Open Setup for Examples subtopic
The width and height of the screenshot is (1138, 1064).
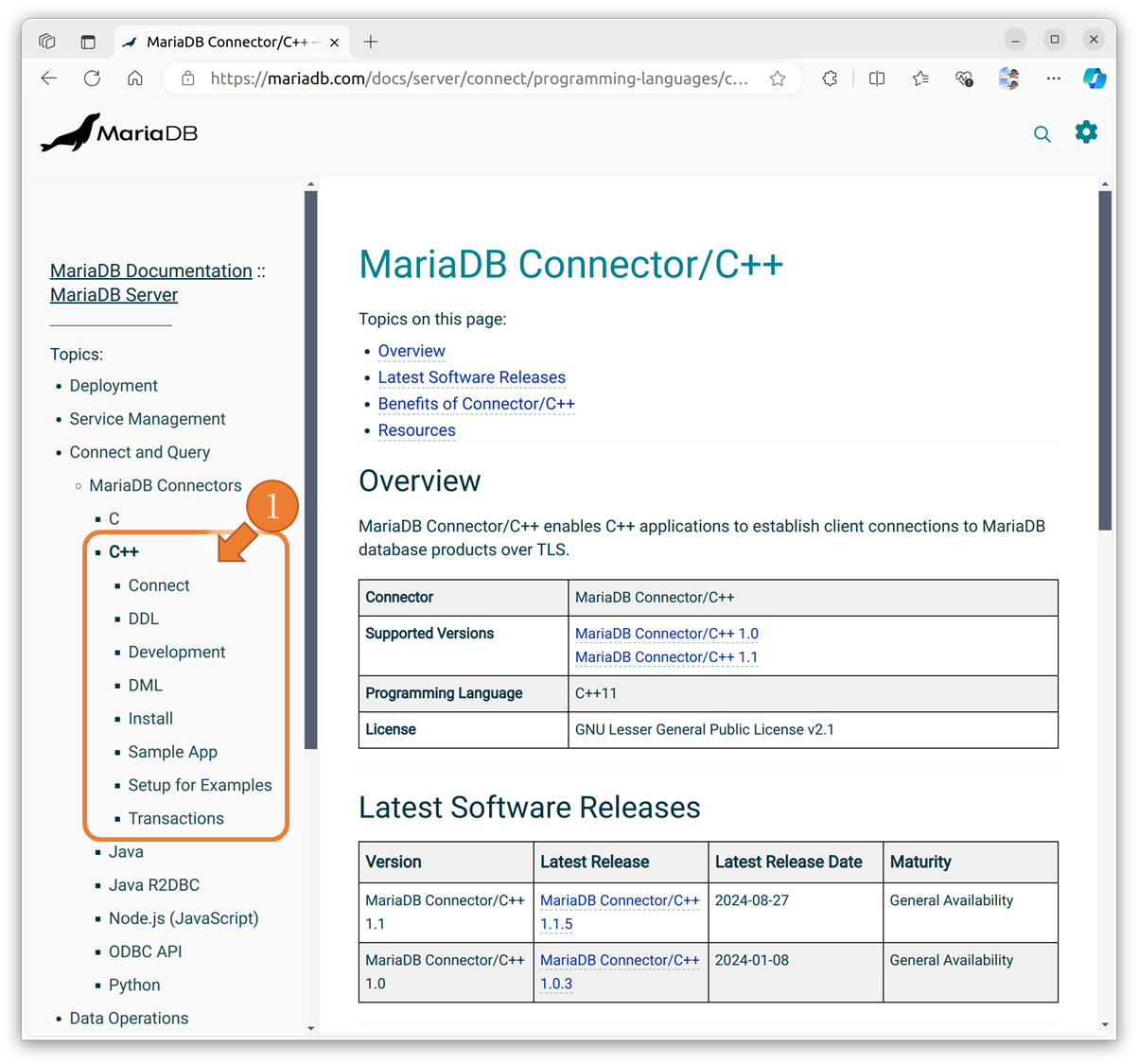200,785
